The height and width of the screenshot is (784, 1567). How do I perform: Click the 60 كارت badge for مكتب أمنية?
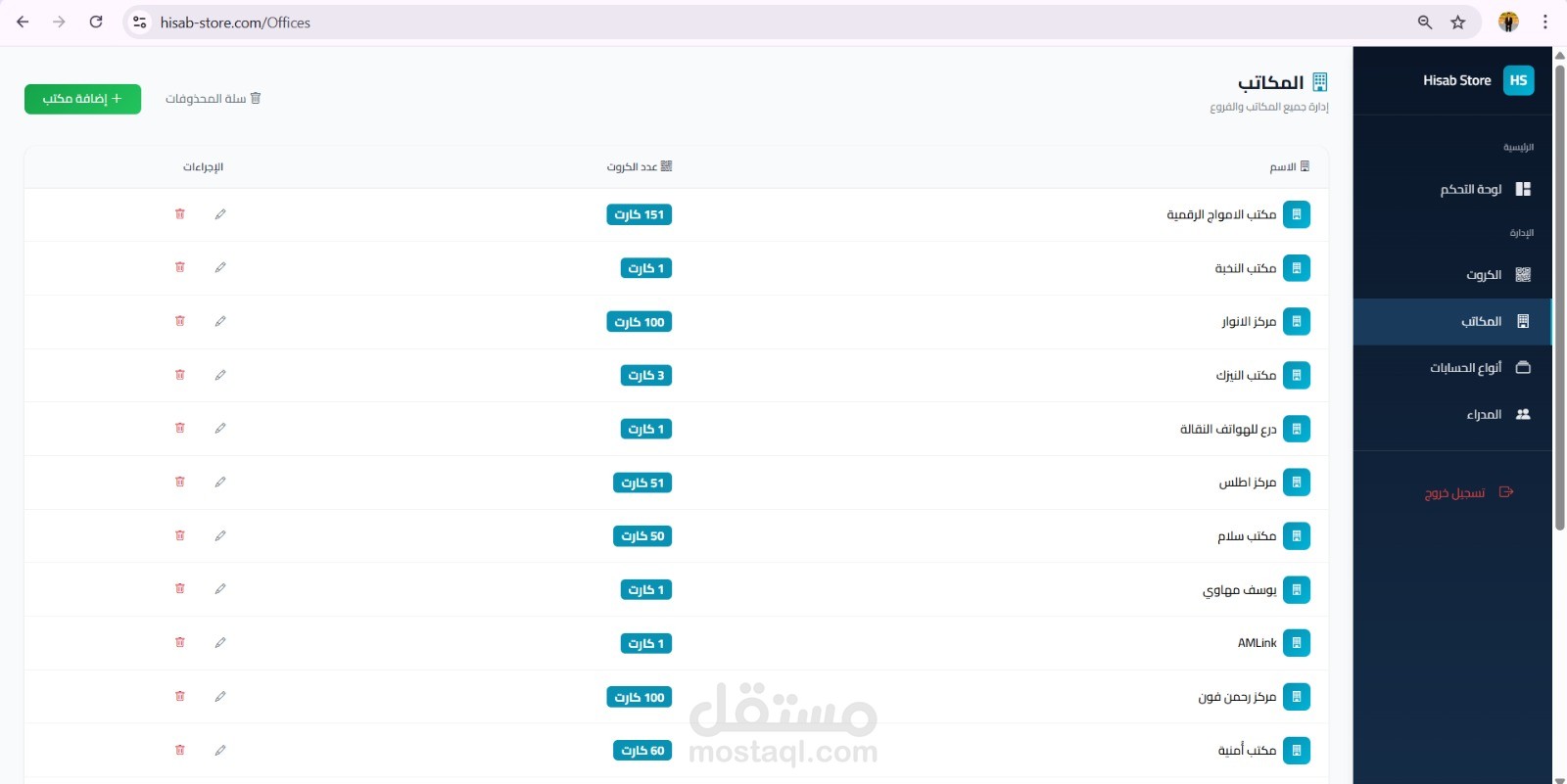tap(642, 751)
